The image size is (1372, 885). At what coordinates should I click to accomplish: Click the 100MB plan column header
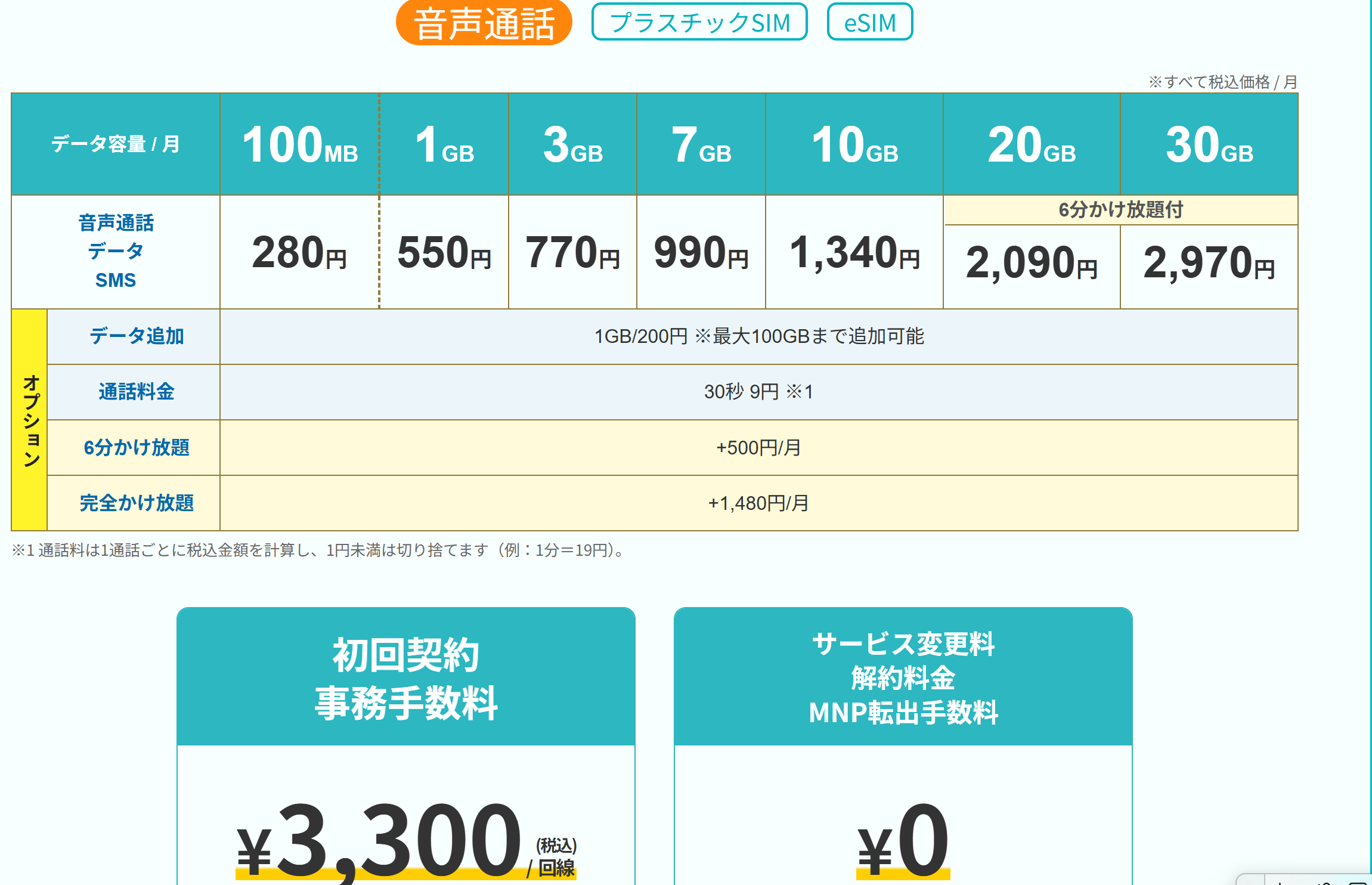pyautogui.click(x=299, y=145)
